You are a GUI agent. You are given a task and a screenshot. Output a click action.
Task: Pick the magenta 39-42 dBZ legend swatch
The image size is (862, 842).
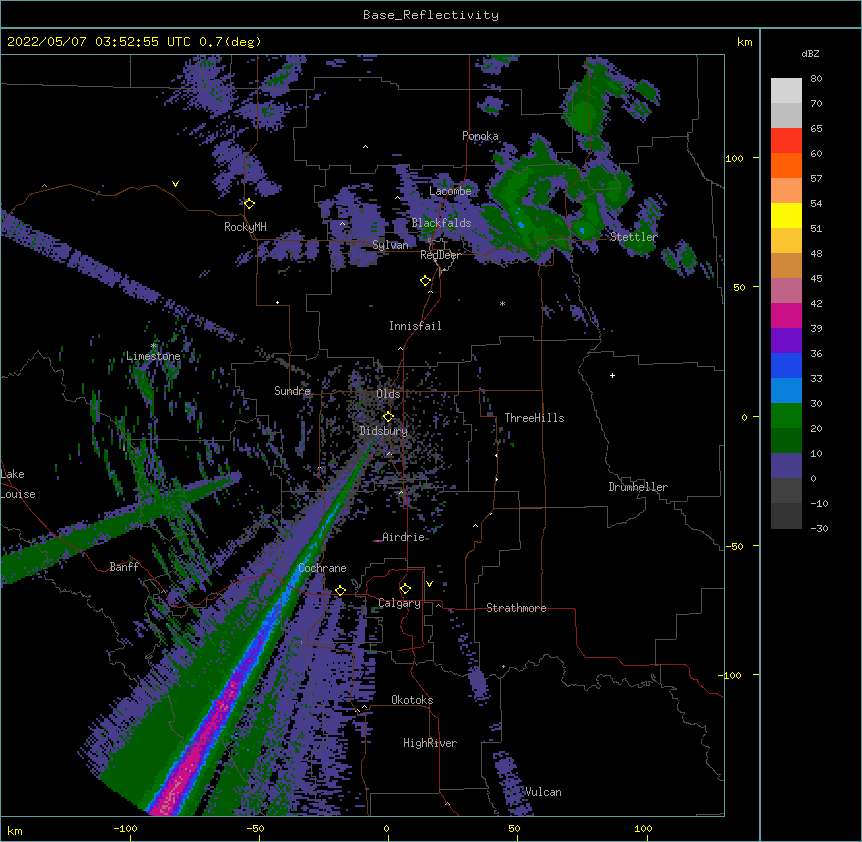tap(786, 315)
